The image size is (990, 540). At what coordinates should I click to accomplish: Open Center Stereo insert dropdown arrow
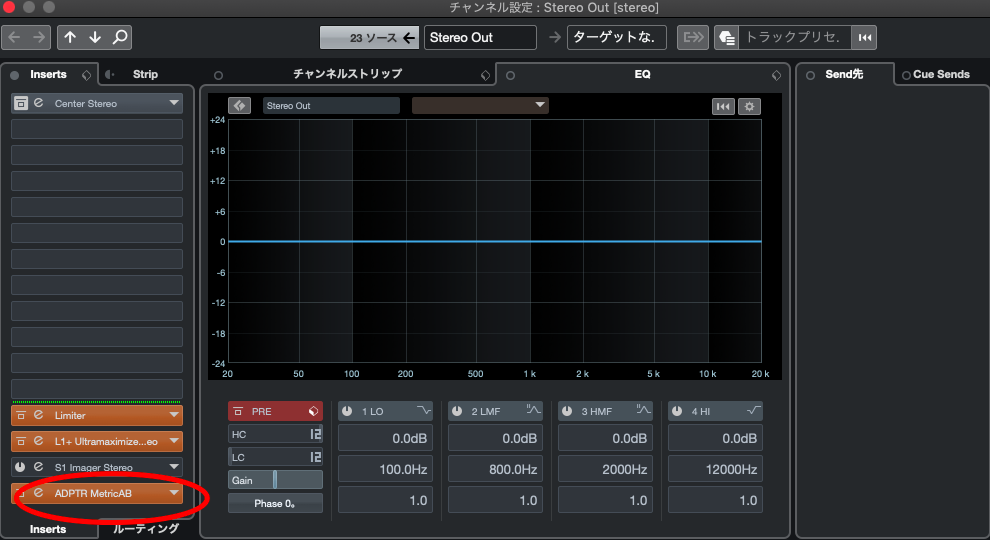174,103
